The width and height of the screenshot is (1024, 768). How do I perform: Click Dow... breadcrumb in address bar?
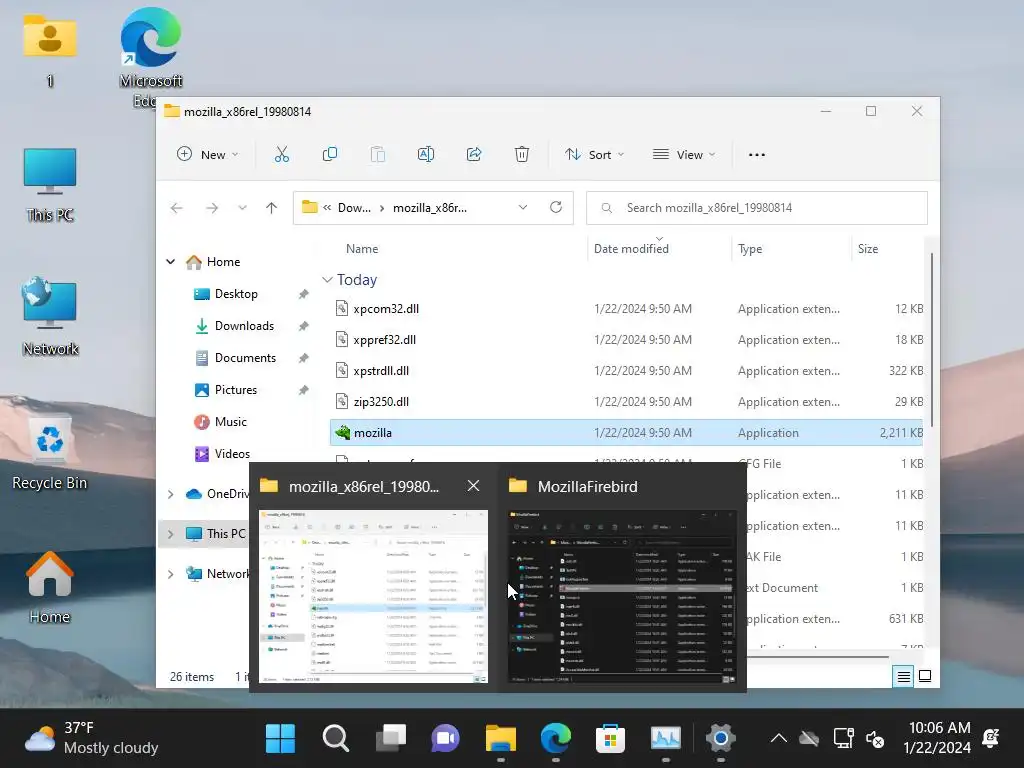pyautogui.click(x=354, y=208)
